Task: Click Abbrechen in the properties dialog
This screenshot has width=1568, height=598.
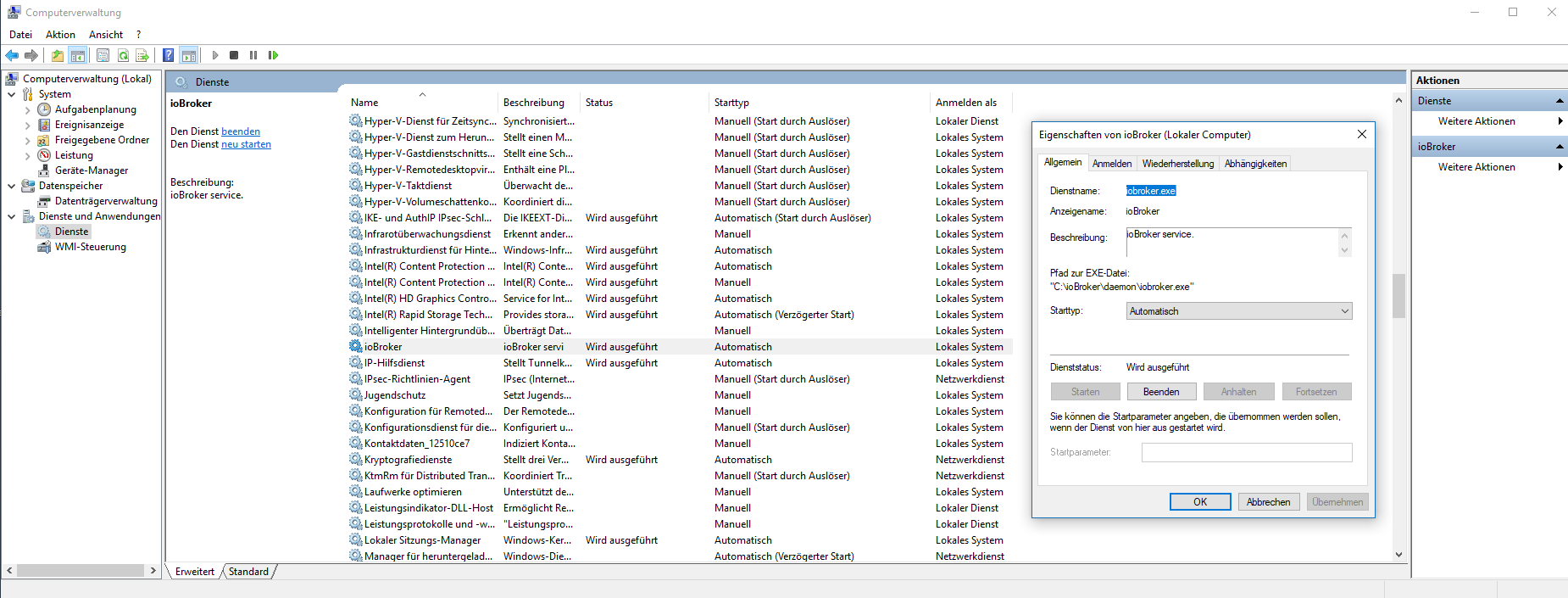Action: [x=1269, y=502]
